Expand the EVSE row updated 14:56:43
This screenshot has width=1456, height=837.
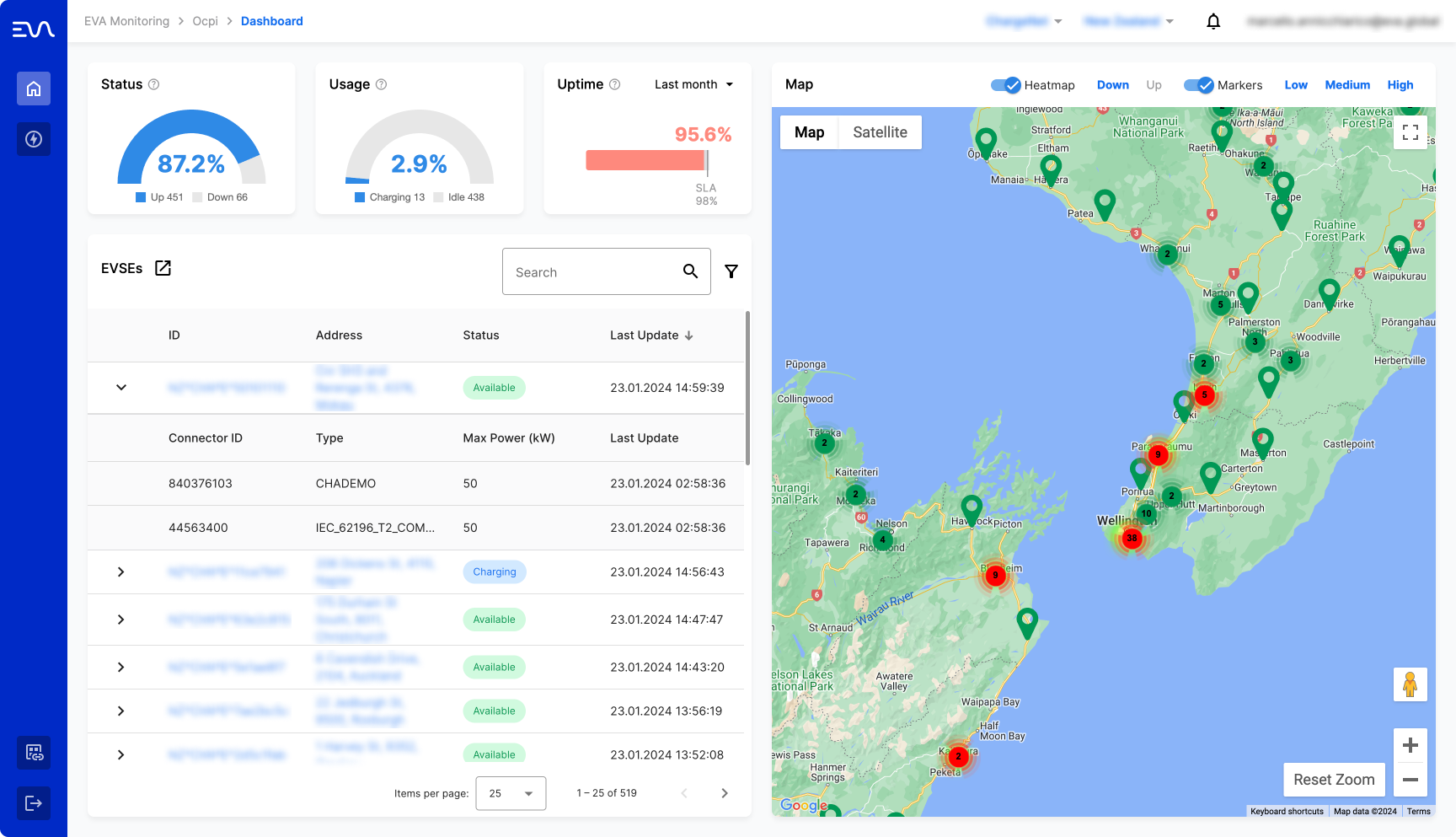121,572
